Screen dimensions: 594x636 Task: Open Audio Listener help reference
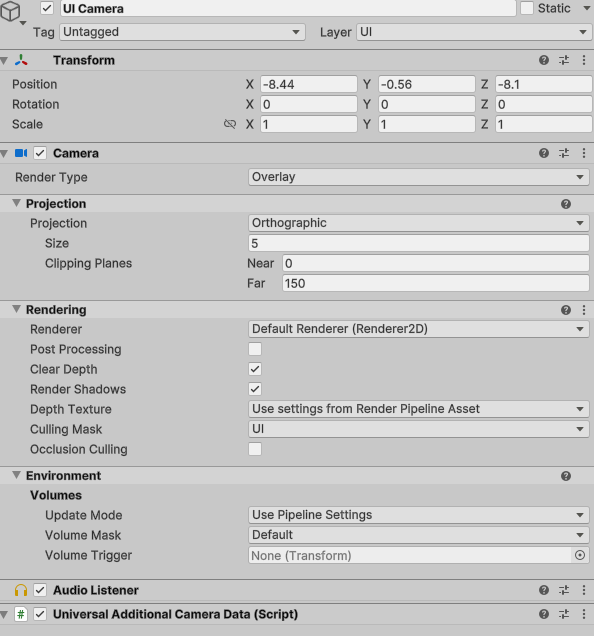[x=544, y=590]
